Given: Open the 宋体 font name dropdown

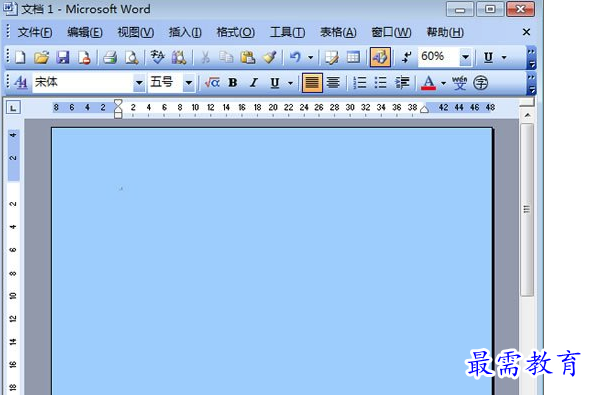Looking at the screenshot, I should click(x=139, y=82).
